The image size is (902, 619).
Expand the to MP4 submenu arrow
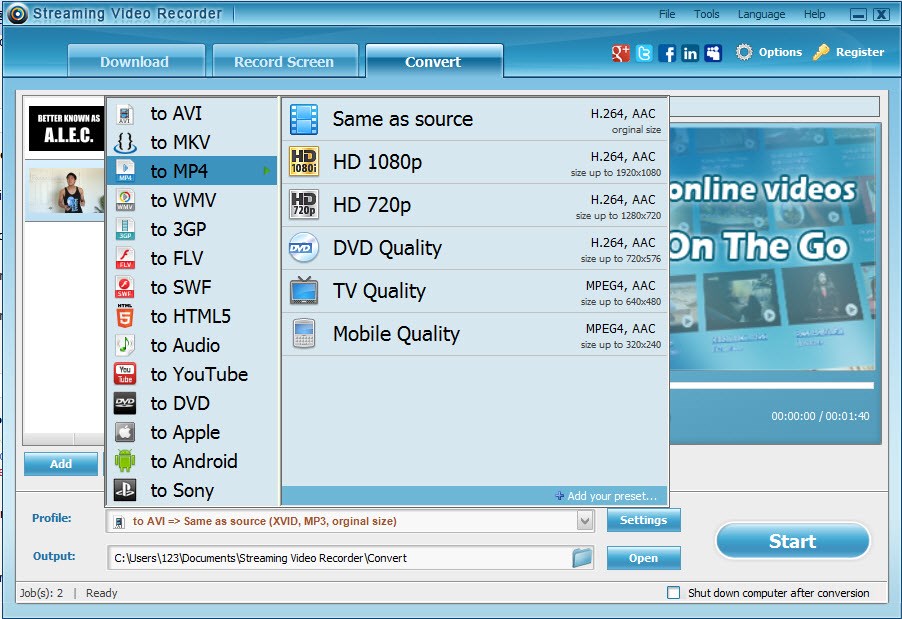267,171
